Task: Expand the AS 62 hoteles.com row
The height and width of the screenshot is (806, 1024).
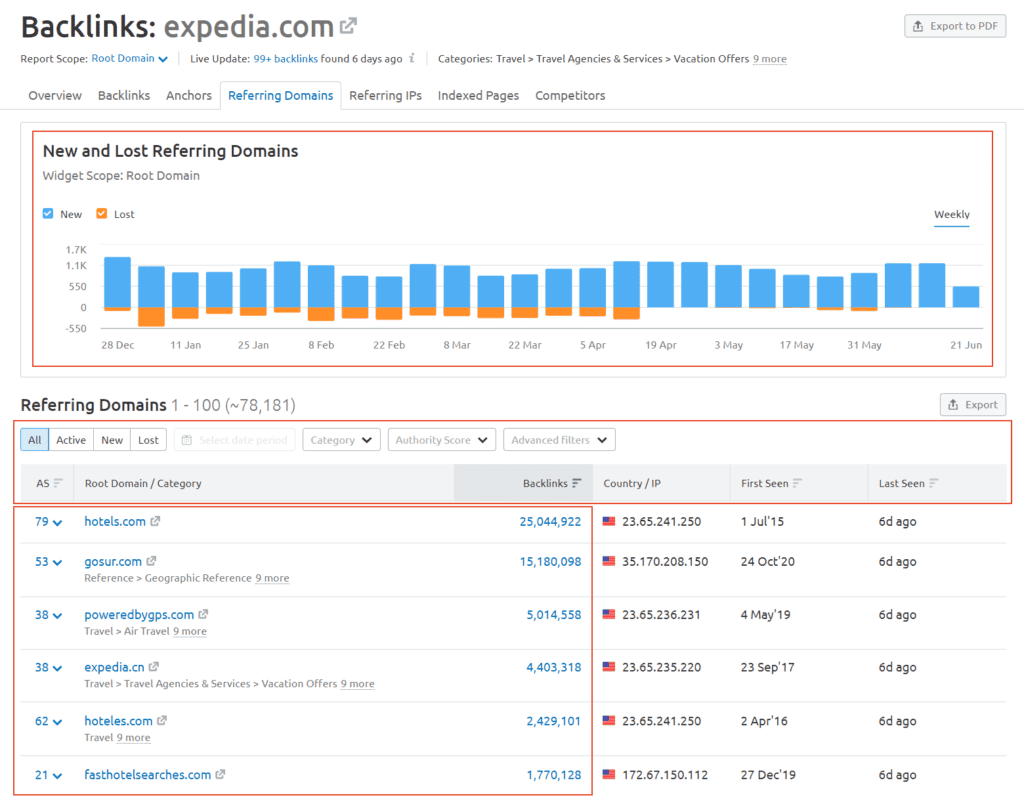Action: click(x=48, y=721)
